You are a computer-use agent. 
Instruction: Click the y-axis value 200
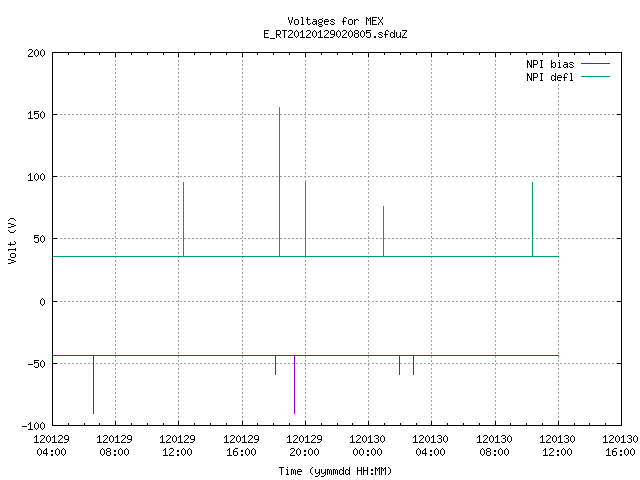pyautogui.click(x=36, y=53)
